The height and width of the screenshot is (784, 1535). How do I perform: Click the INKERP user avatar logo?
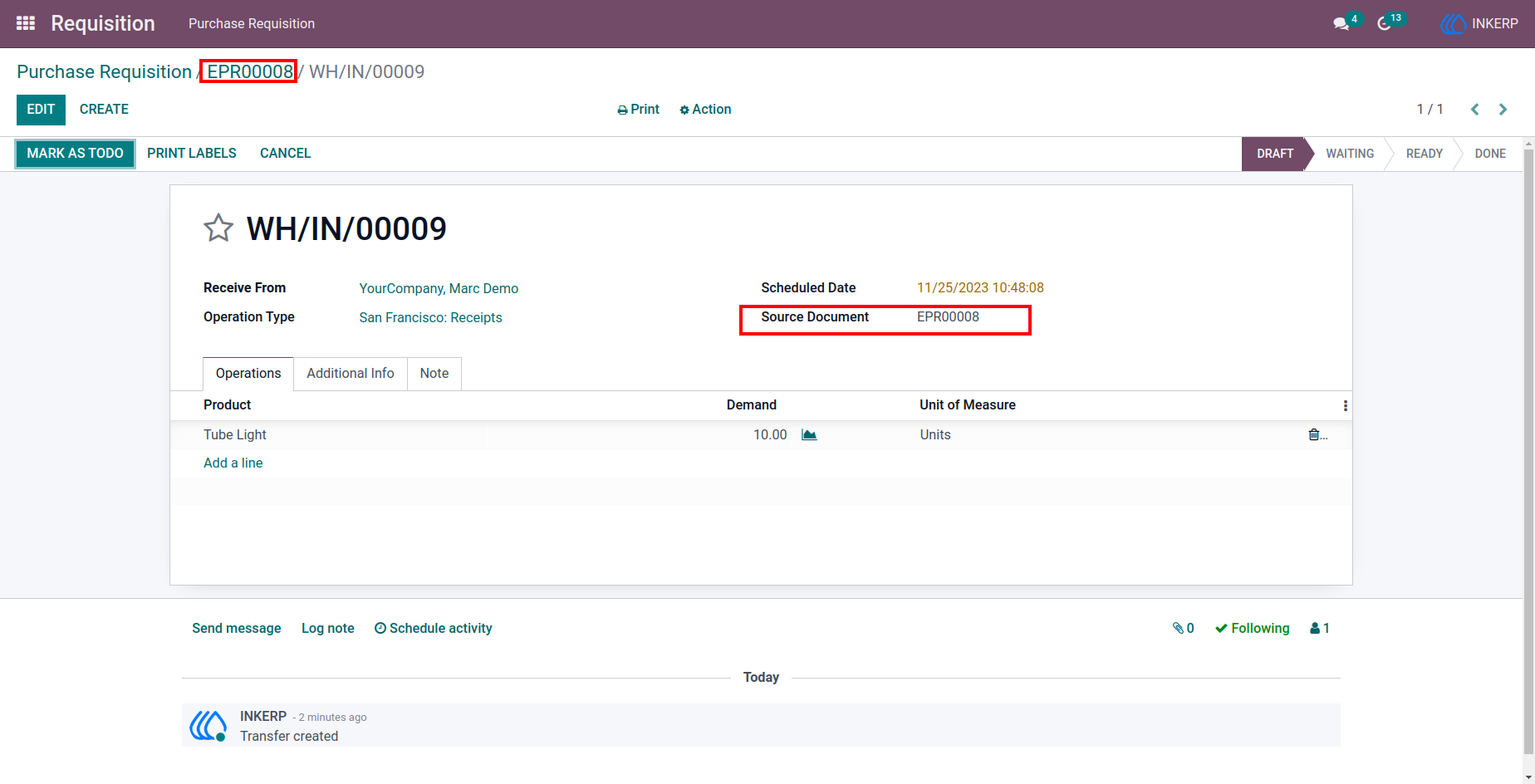click(1453, 23)
